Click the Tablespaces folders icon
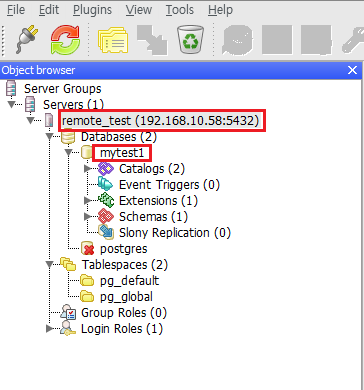The image size is (364, 390). 68,264
